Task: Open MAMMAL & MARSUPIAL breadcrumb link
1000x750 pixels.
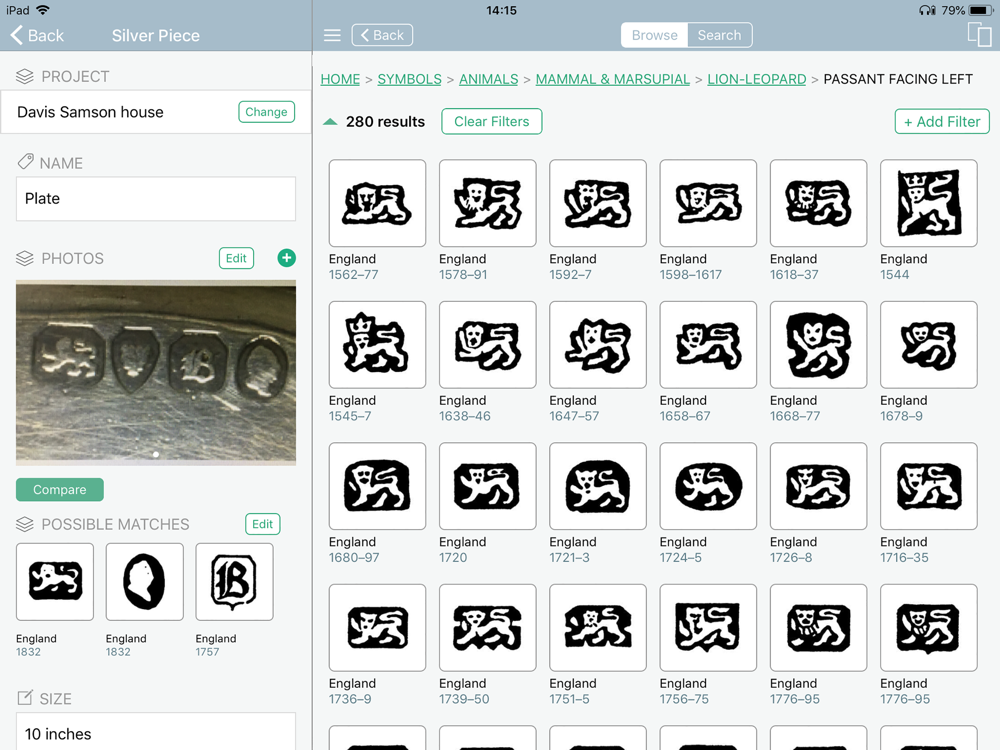Action: click(612, 79)
